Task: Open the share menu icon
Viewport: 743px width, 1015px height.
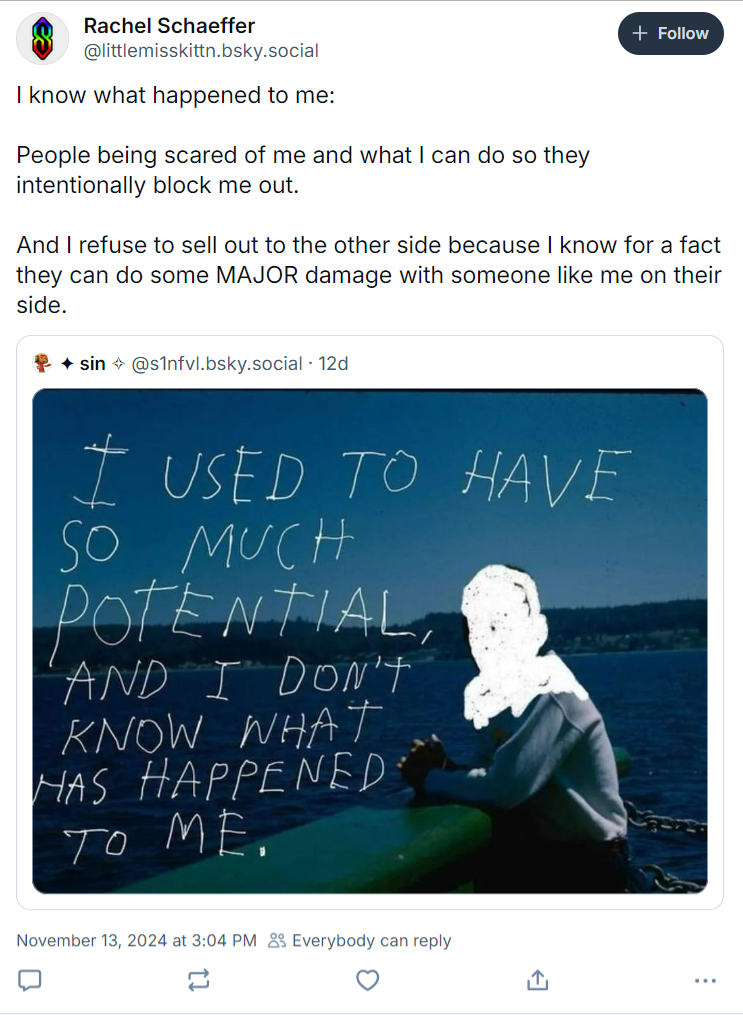Action: [537, 980]
